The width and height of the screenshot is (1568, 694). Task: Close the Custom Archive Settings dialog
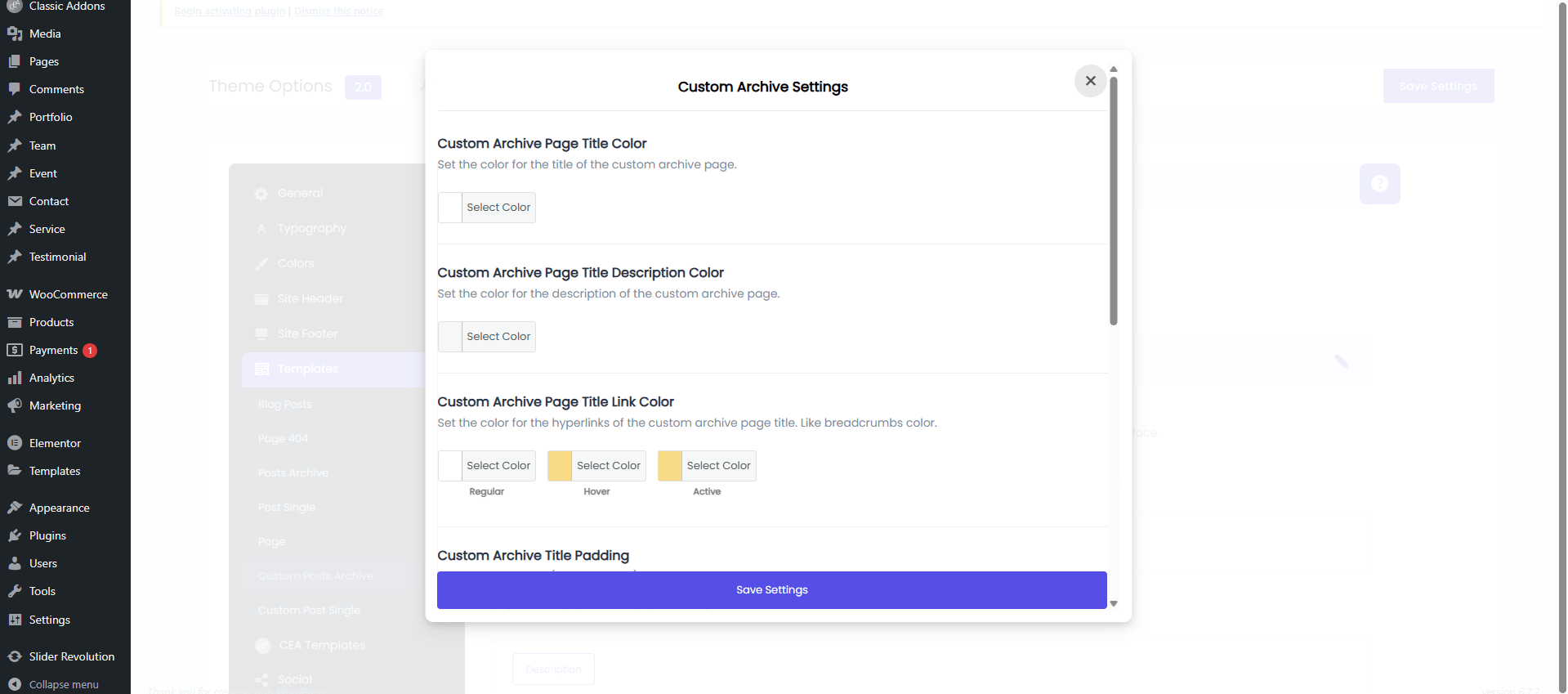[1090, 81]
